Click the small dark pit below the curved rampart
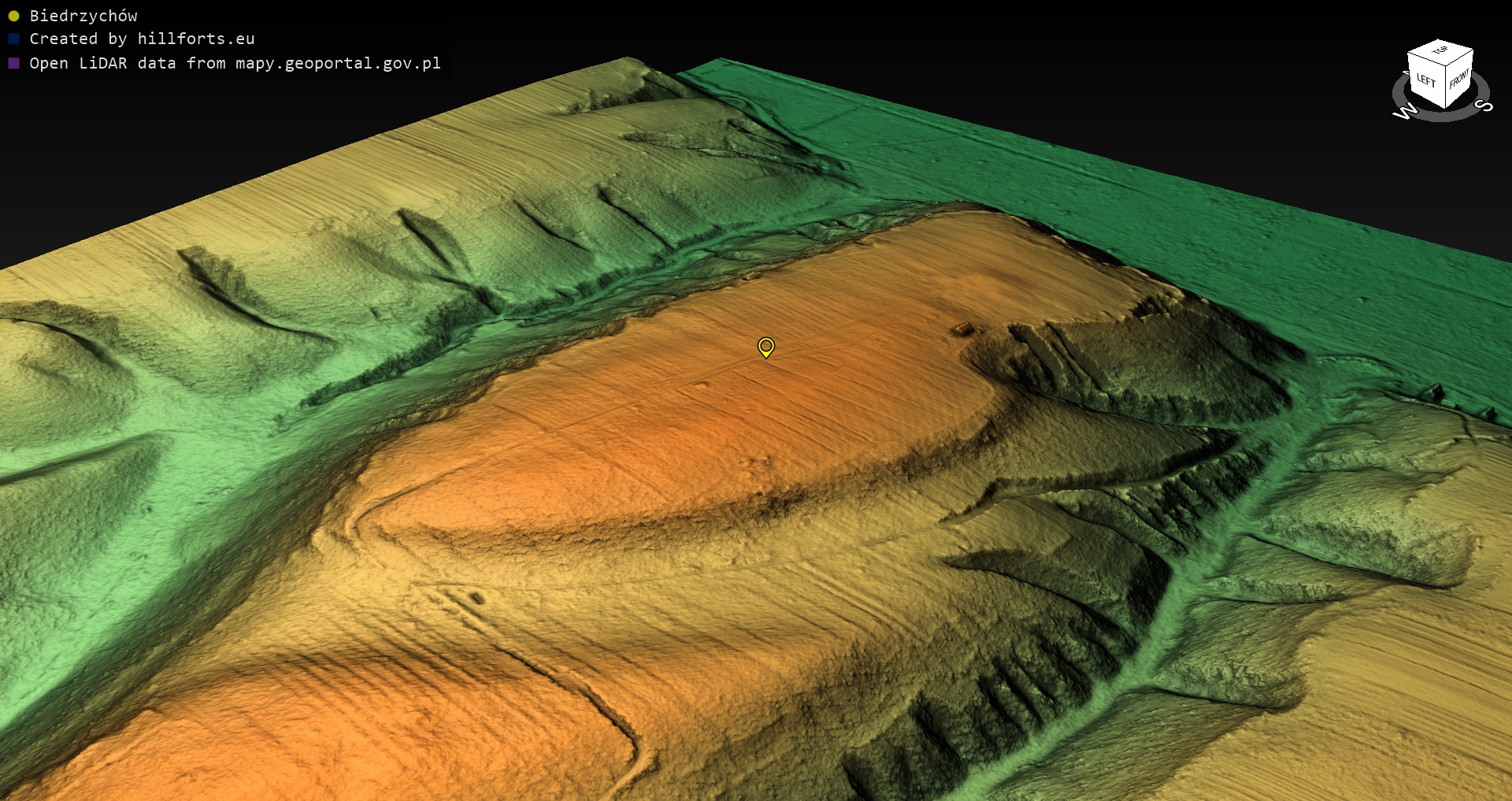The height and width of the screenshot is (801, 1512). coord(476,599)
